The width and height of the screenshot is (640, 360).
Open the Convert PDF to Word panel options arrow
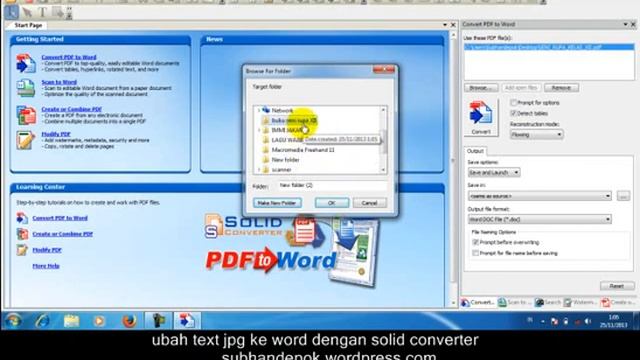click(x=625, y=24)
